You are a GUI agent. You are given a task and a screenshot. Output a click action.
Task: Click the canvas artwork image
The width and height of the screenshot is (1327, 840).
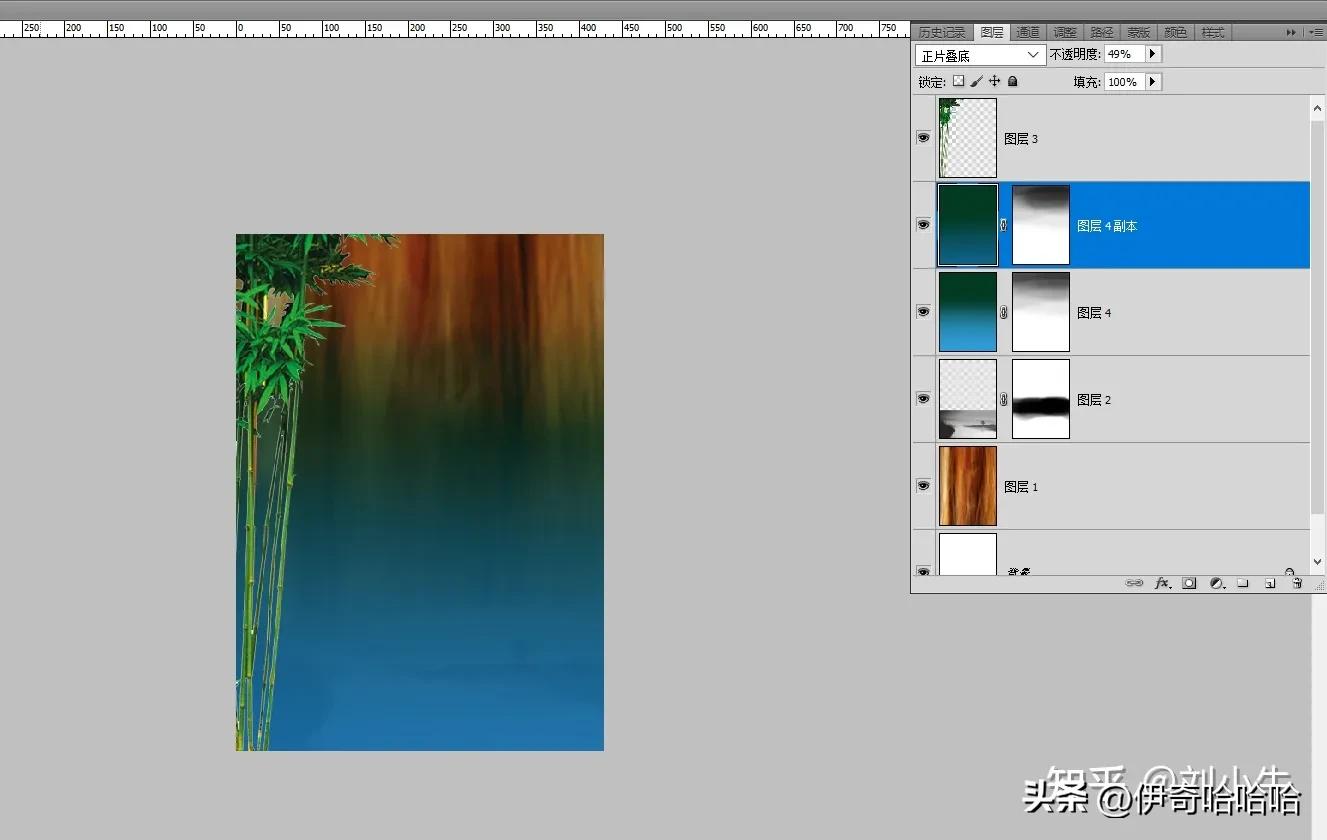(420, 492)
